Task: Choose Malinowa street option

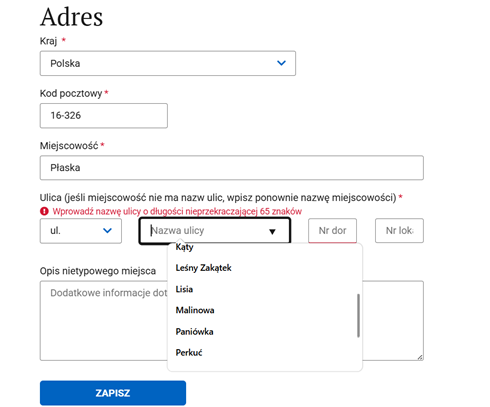Action: tap(195, 310)
